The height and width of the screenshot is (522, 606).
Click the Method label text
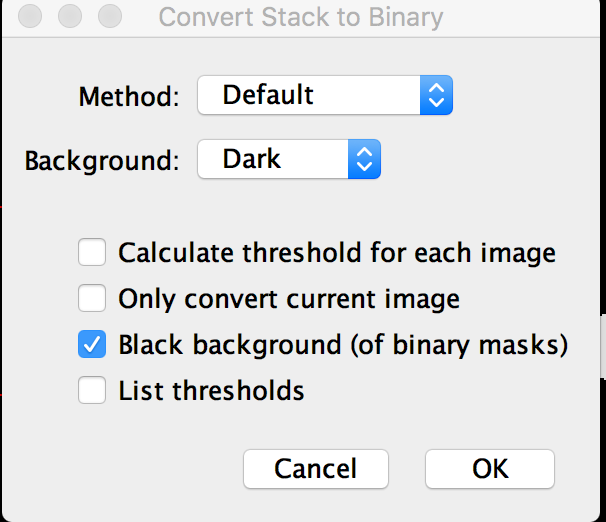pyautogui.click(x=129, y=97)
